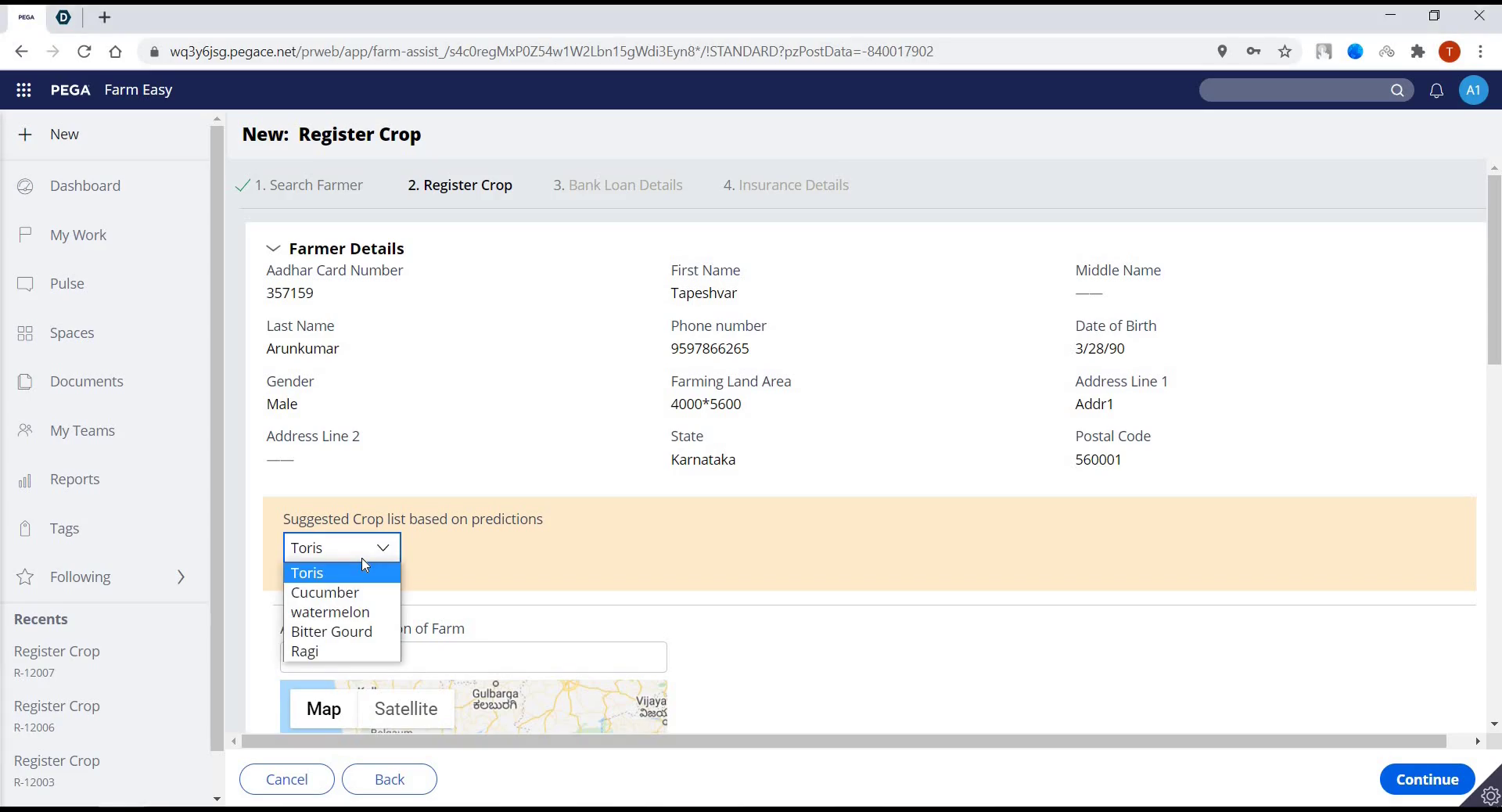This screenshot has width=1502, height=812.
Task: Bookmark this page with star icon
Action: coord(1285,52)
